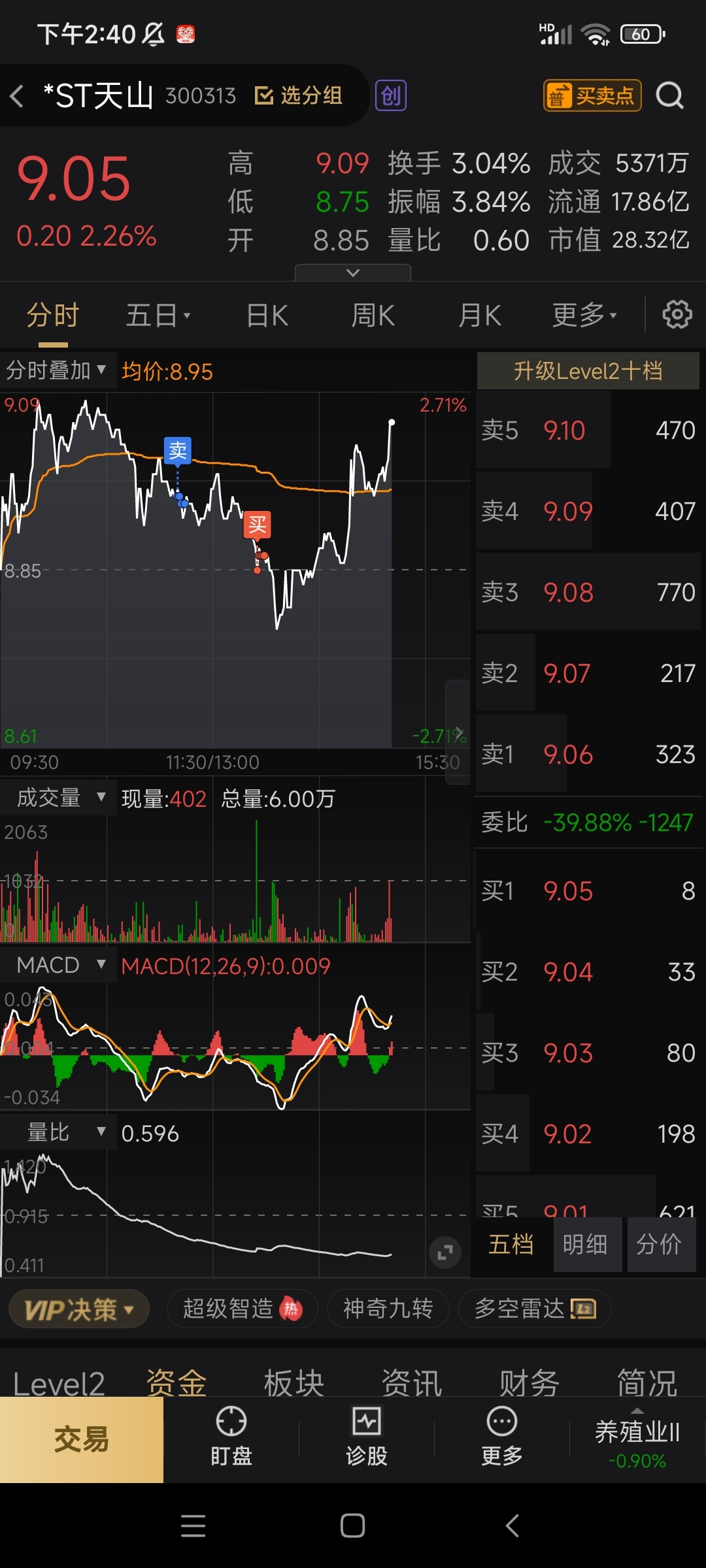The image size is (706, 1568).
Task: Open 诊股 stock diagnosis icon
Action: pos(367,1436)
